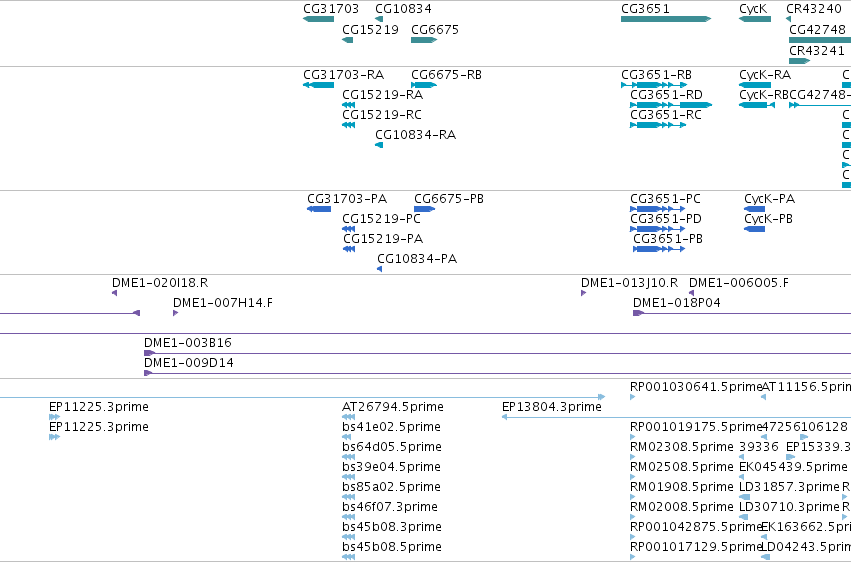Select the CG15219-RC transcript label
This screenshot has height=562, width=851.
pyautogui.click(x=382, y=114)
